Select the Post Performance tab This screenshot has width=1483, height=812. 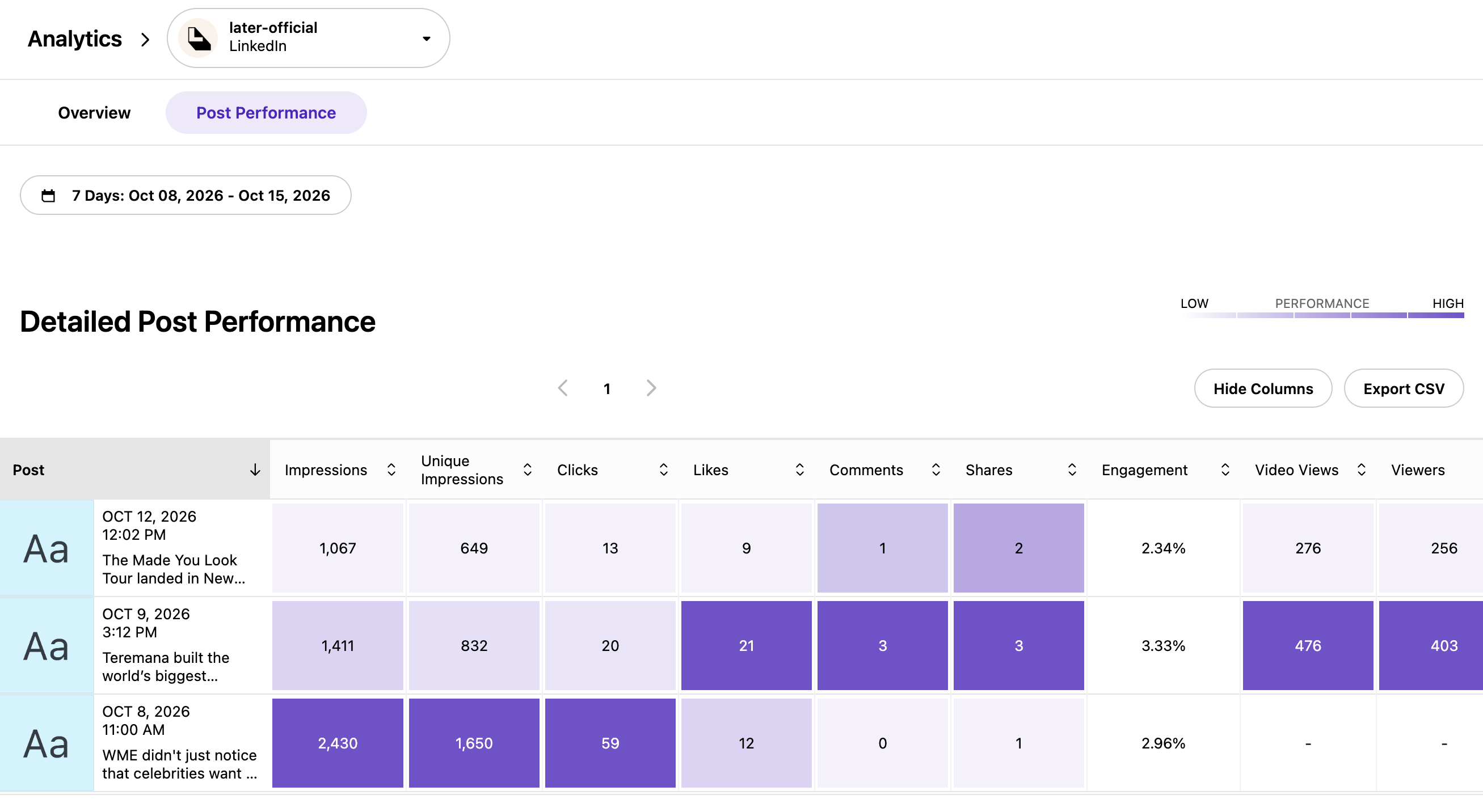(266, 113)
